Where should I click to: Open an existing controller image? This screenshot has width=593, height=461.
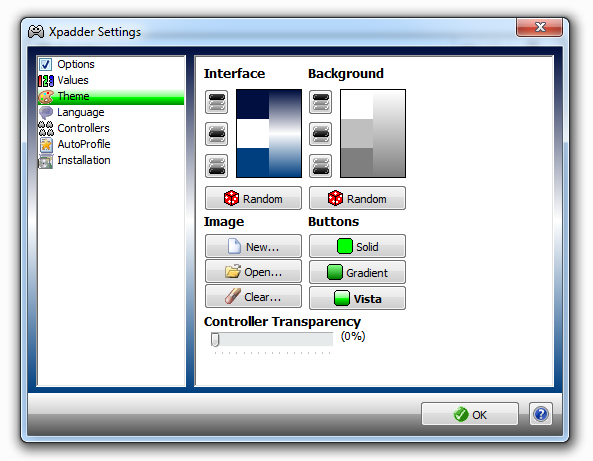point(253,271)
